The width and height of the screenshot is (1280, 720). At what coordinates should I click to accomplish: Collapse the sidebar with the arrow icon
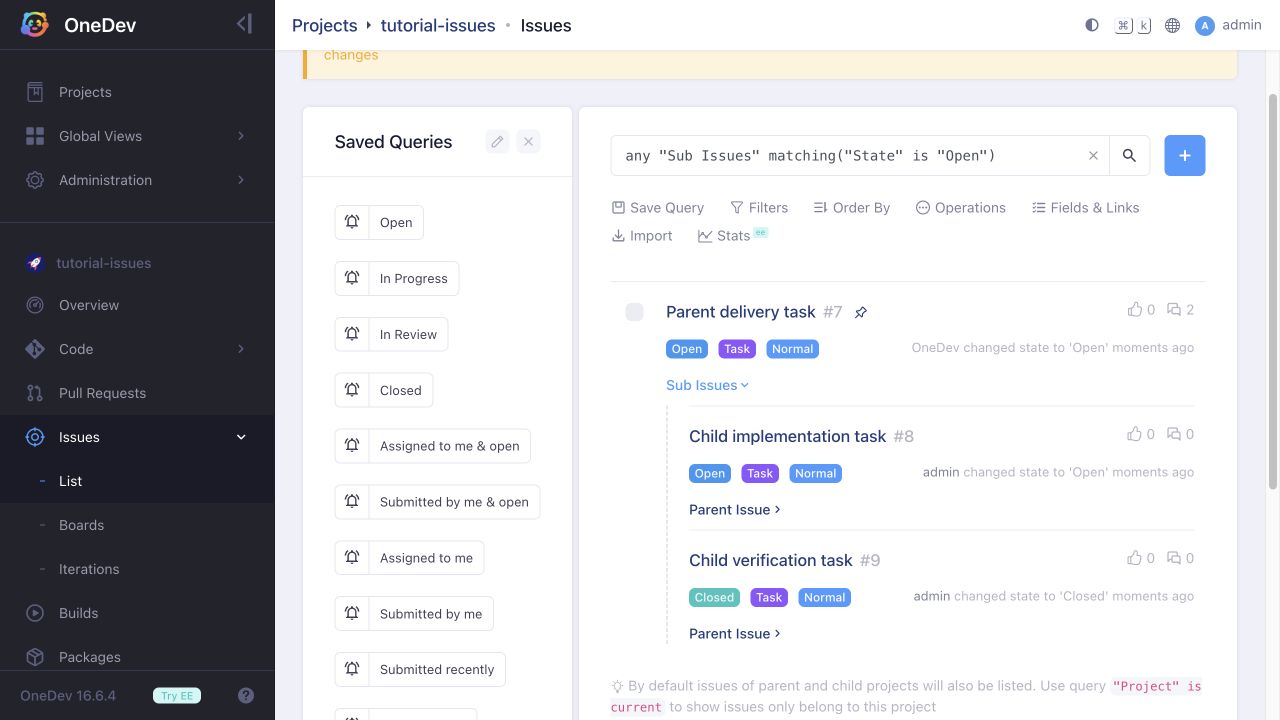pos(244,24)
